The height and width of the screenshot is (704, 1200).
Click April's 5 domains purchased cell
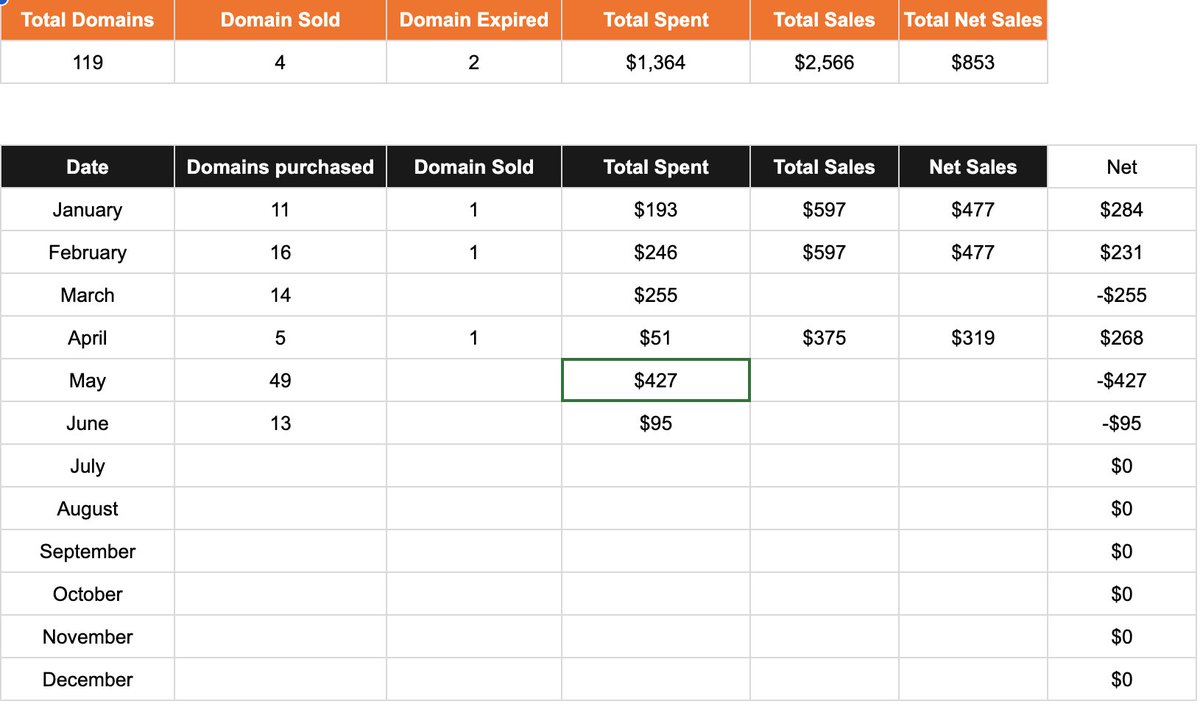tap(280, 338)
